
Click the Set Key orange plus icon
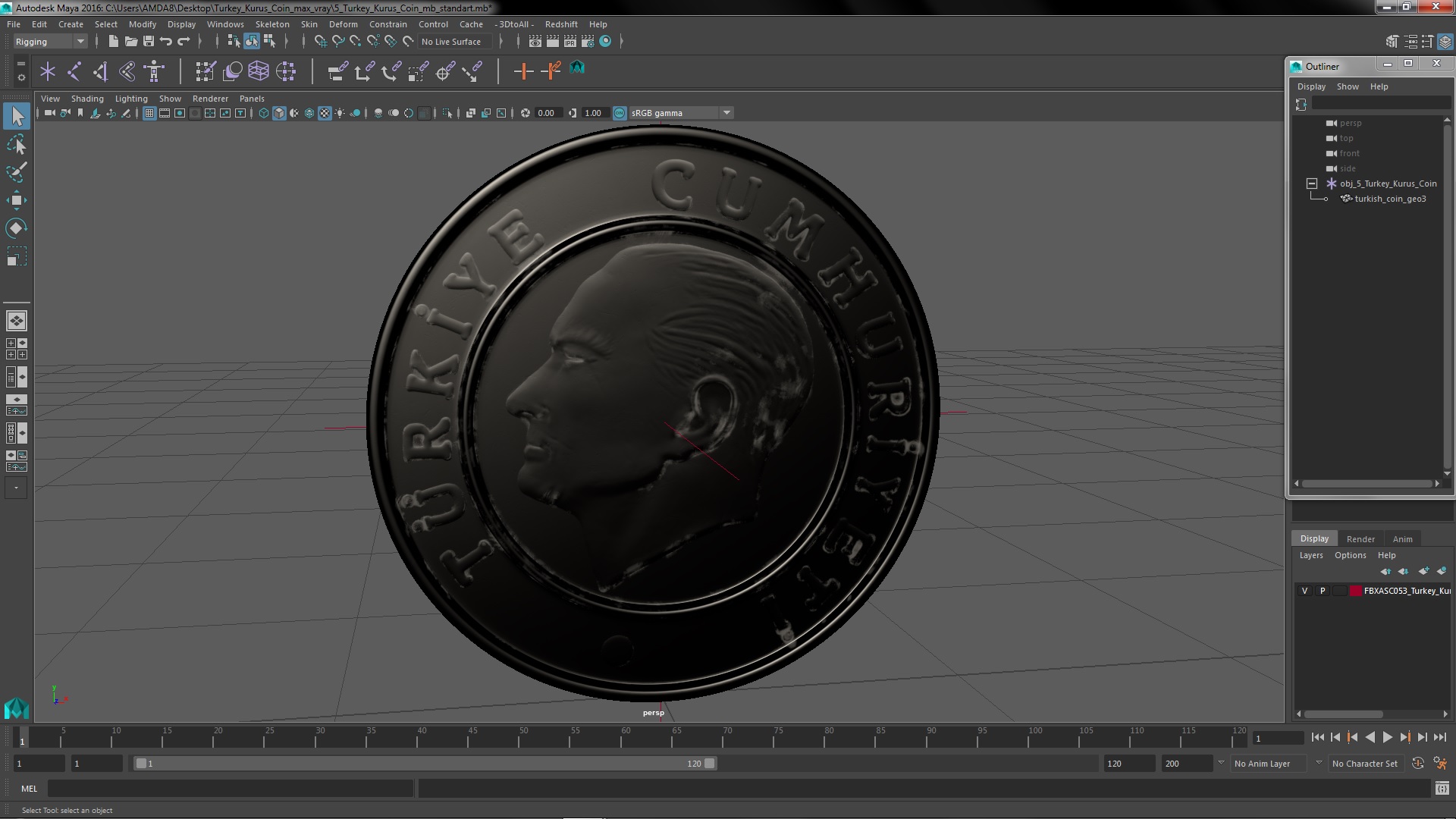[523, 71]
